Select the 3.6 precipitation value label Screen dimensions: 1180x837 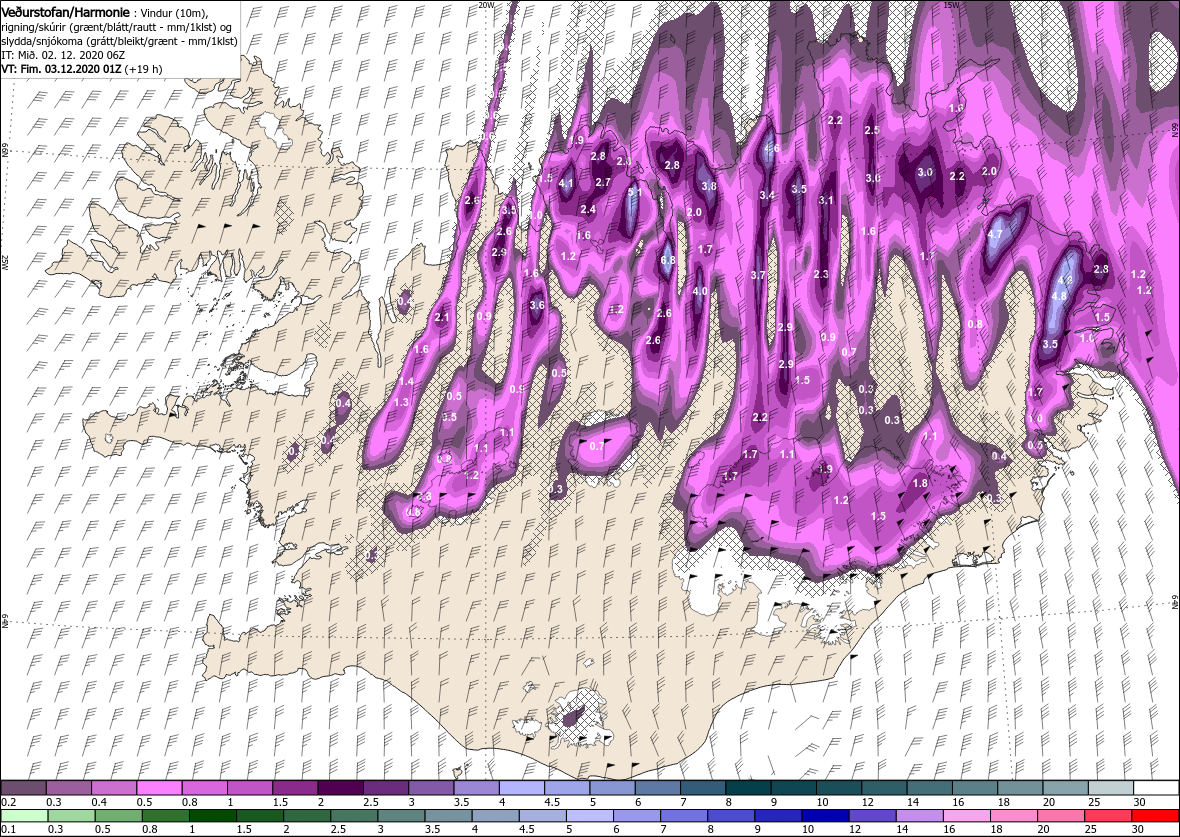537,305
